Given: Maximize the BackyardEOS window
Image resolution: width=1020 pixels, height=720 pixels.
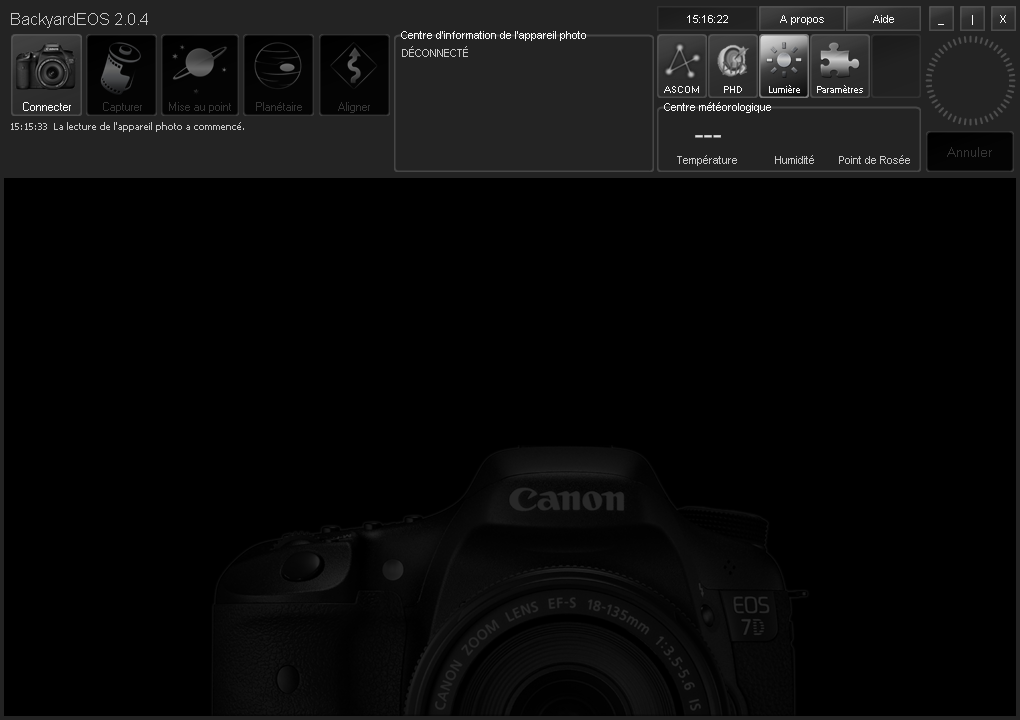Looking at the screenshot, I should click(x=972, y=19).
